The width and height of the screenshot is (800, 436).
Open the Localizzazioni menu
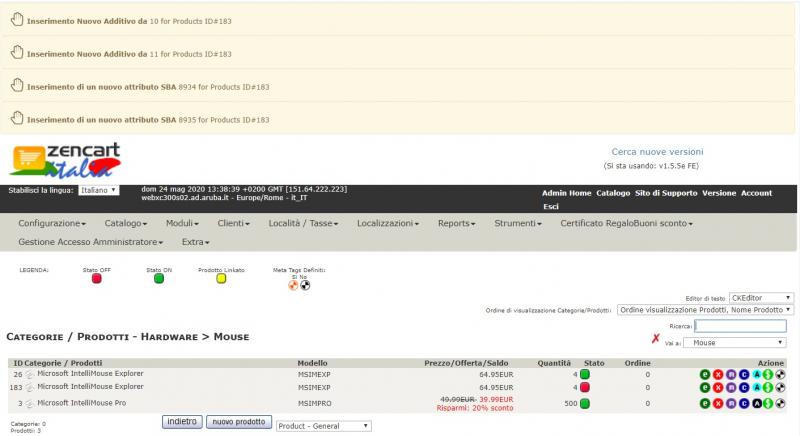(388, 223)
